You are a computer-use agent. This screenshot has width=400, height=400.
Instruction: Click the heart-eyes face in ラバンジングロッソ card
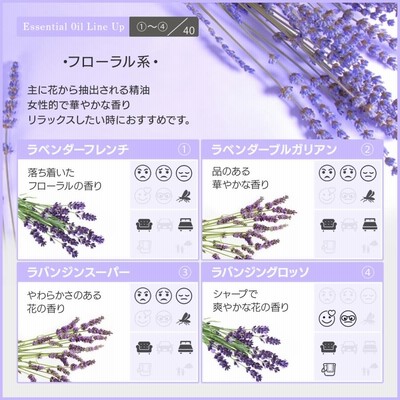click(x=327, y=318)
